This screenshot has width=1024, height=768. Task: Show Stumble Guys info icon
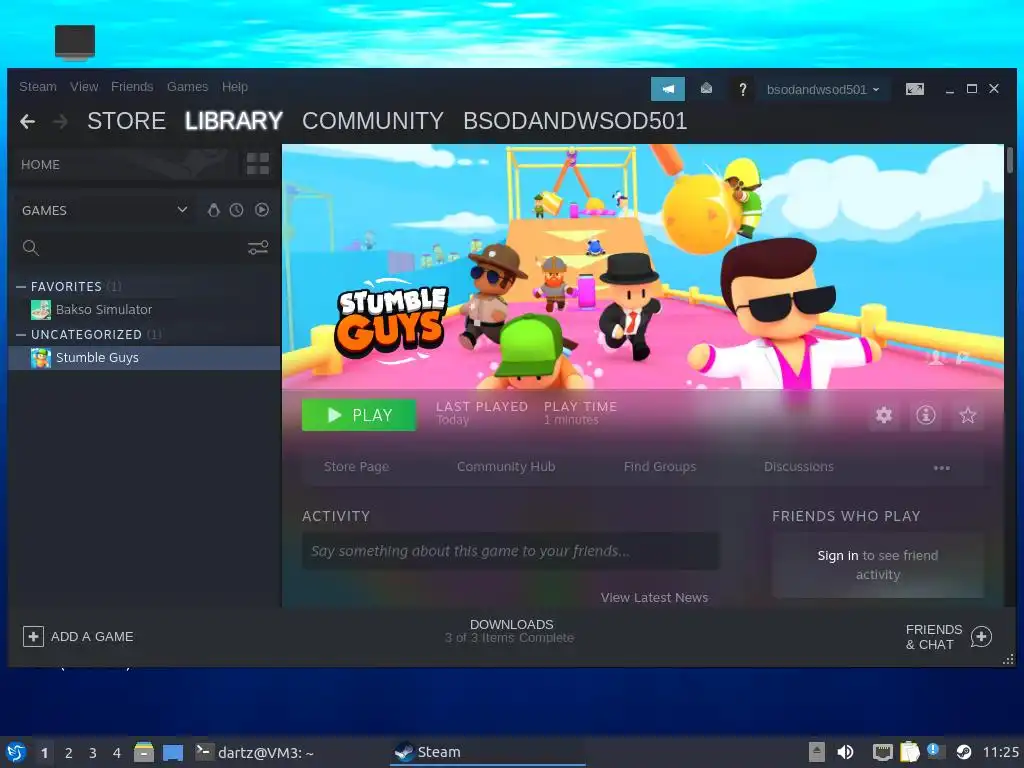[925, 415]
